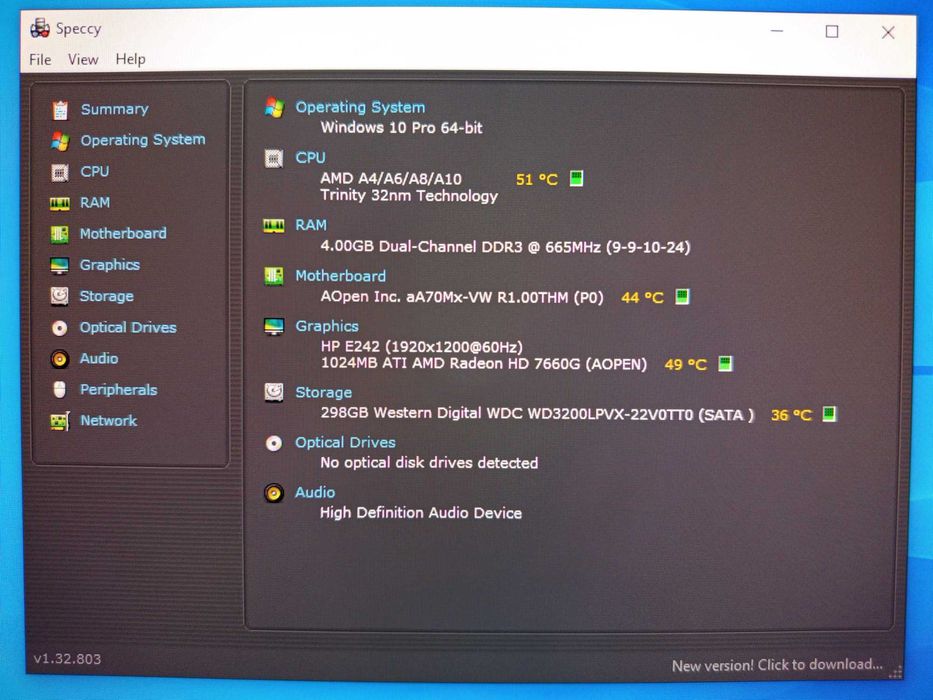Click 'No optical disk drives detected' text
The height and width of the screenshot is (700, 933).
coord(429,463)
